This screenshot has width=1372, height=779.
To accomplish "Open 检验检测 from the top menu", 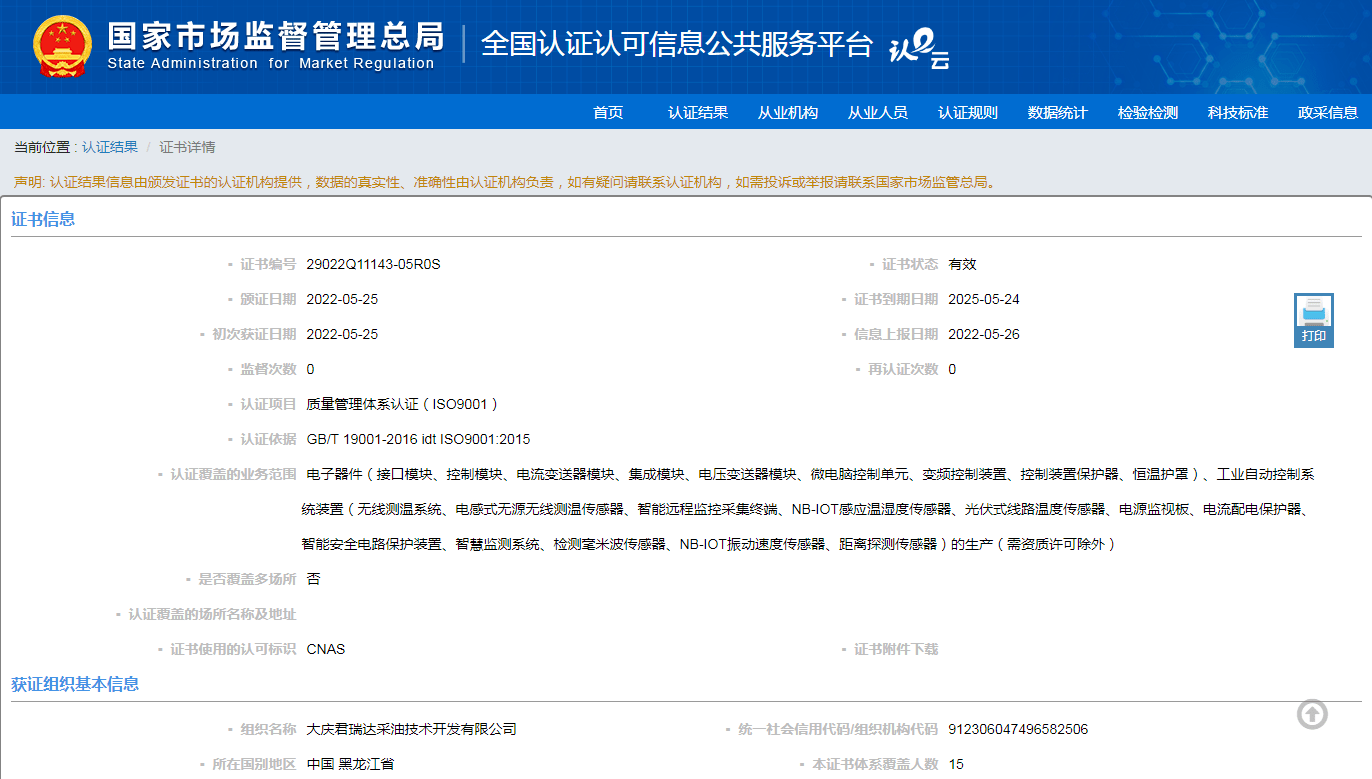I will tap(1148, 113).
